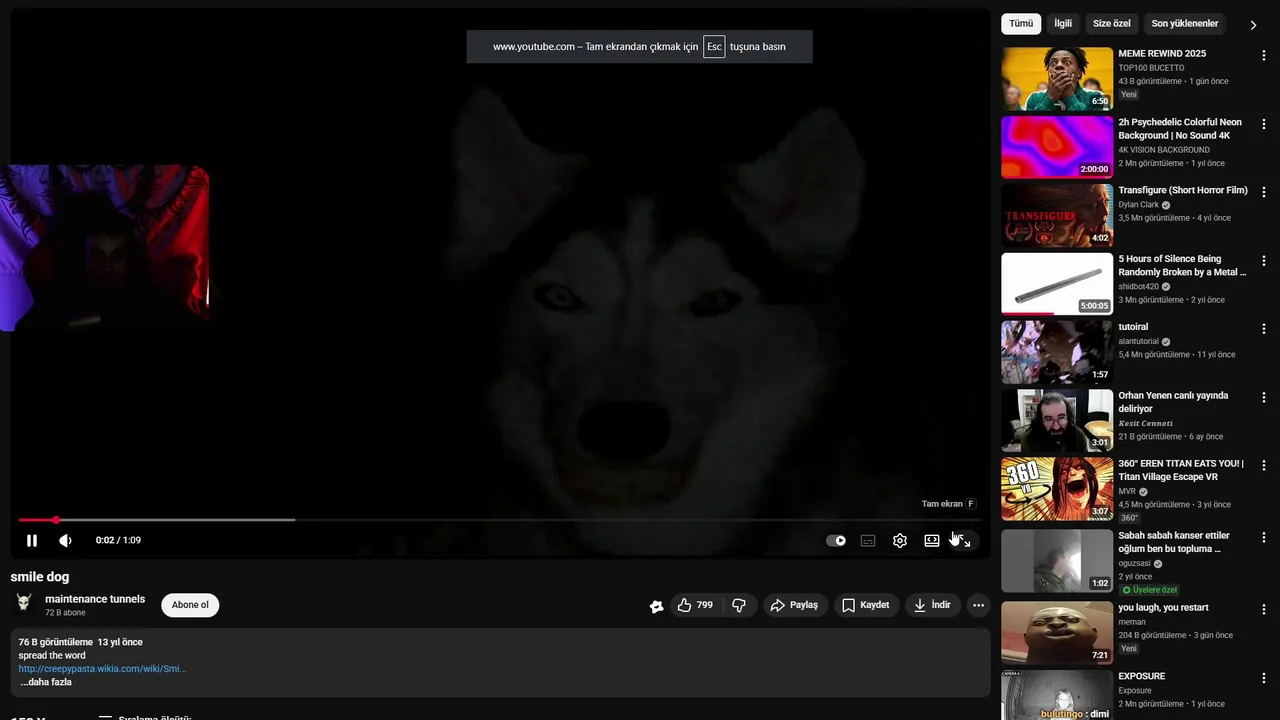Screen dimensions: 1280x720
Task: Select the İlgili filter chip
Action: pyautogui.click(x=1063, y=23)
